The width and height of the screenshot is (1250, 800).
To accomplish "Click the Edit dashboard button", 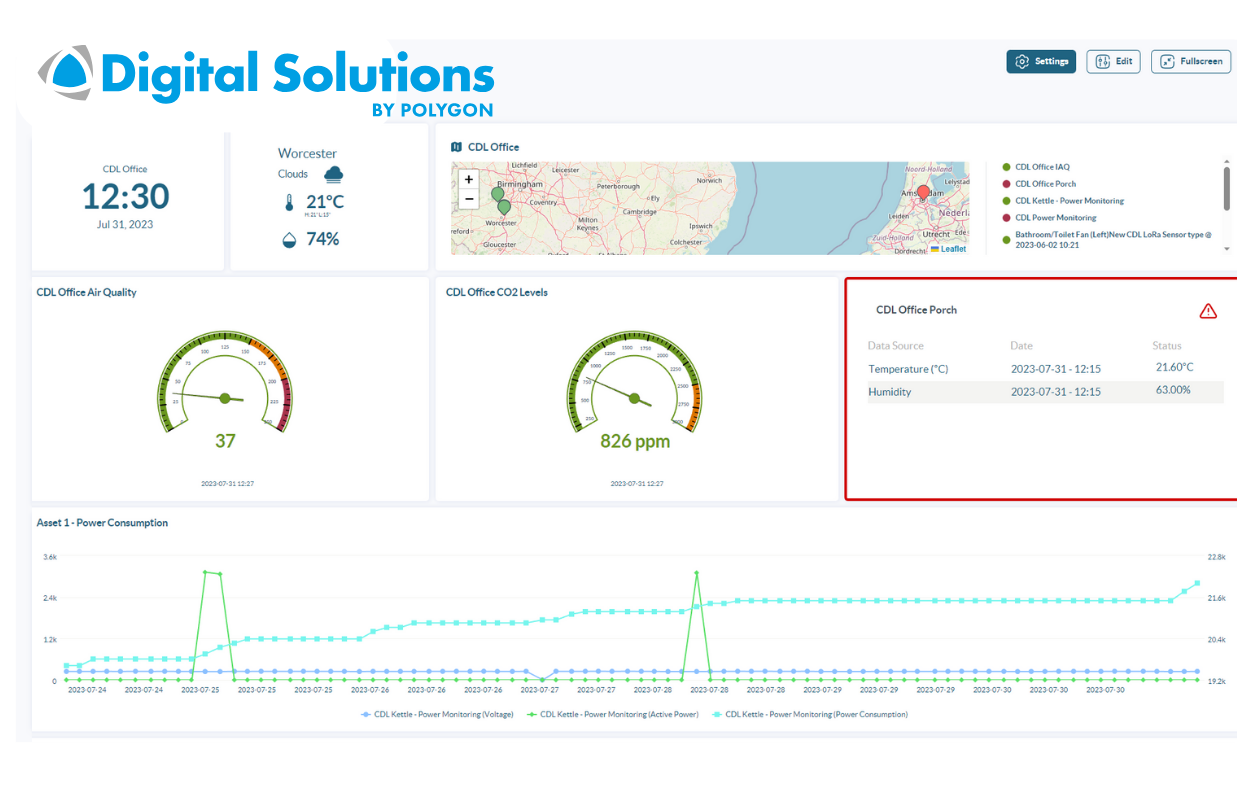I will 1114,62.
